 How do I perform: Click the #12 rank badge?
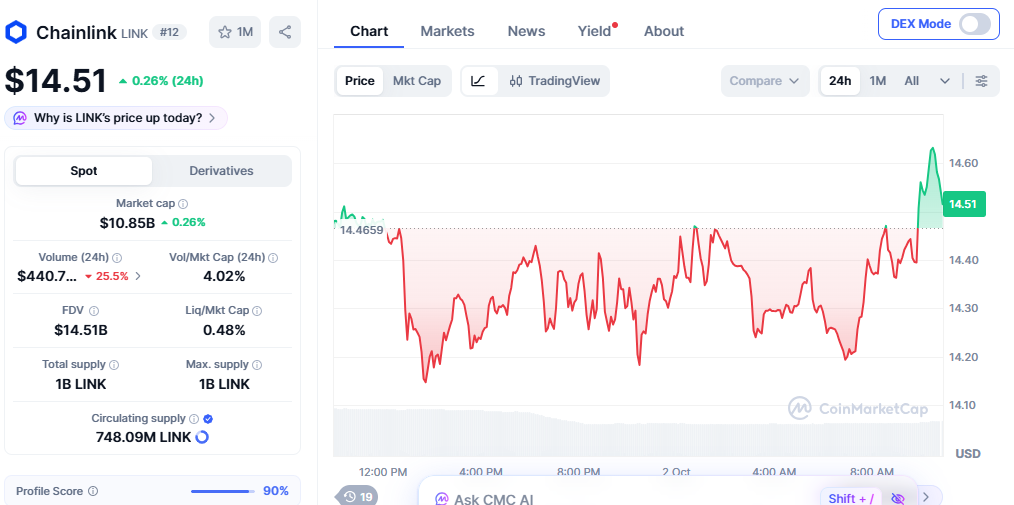click(169, 32)
